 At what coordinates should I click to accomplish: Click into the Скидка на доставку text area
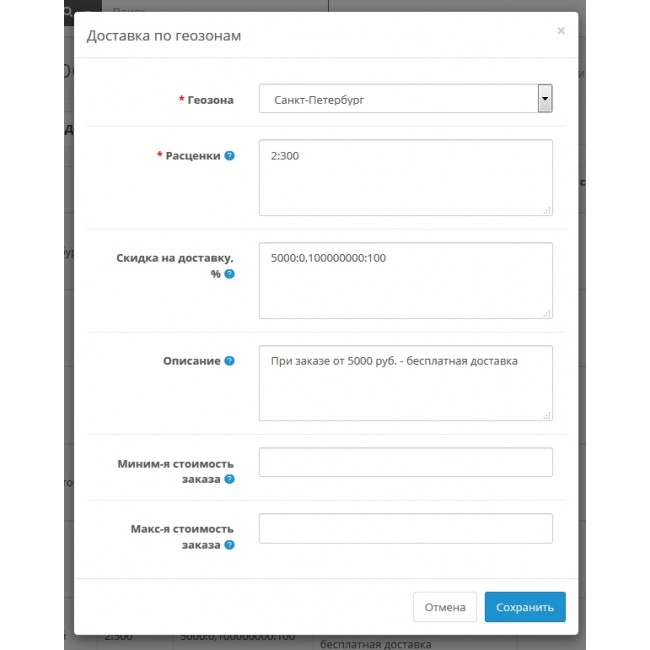pos(405,280)
